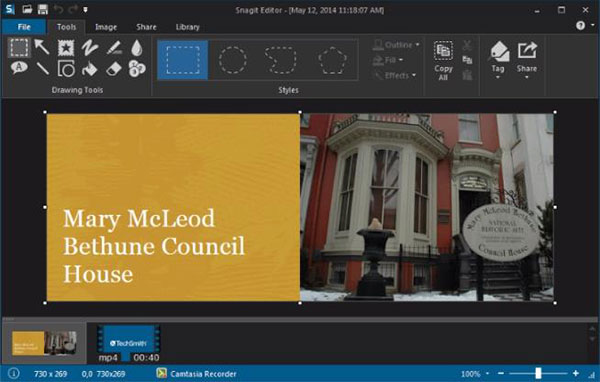
Task: Choose the polygon selection style
Action: click(x=332, y=60)
